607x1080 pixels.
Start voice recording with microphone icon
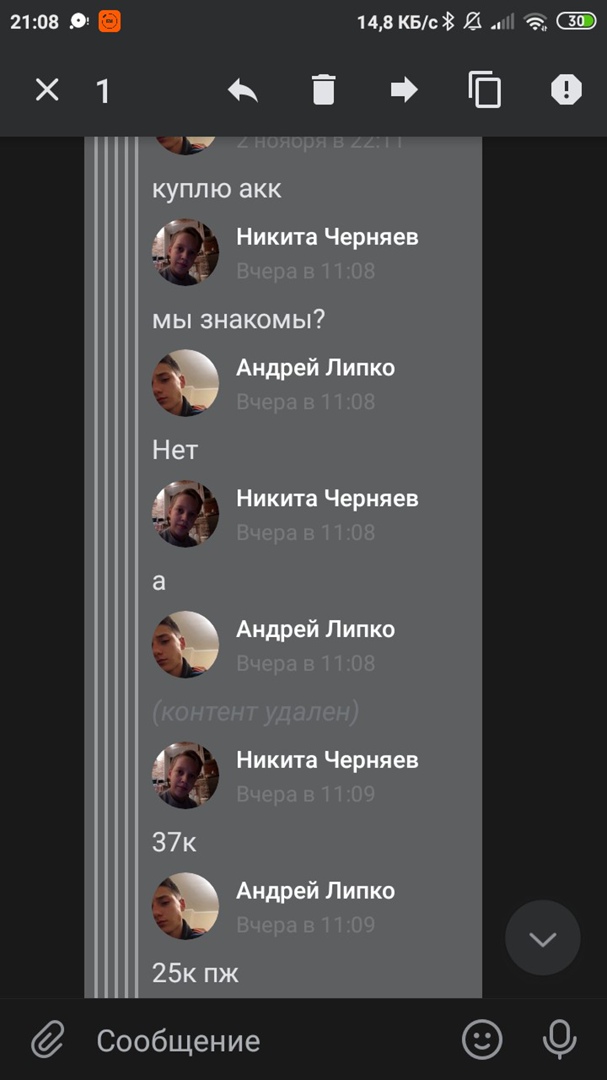click(559, 1039)
